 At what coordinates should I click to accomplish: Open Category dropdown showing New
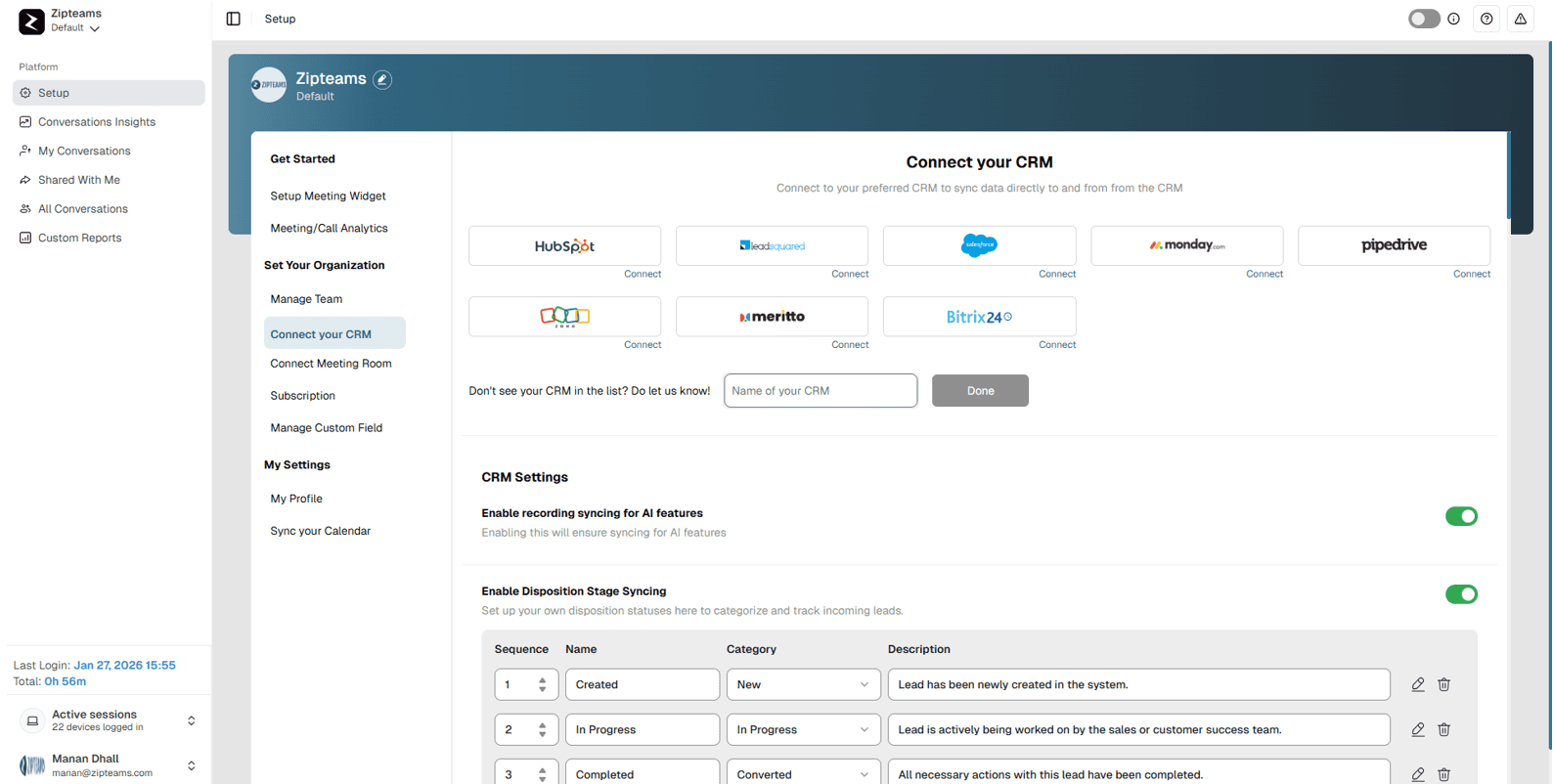803,684
